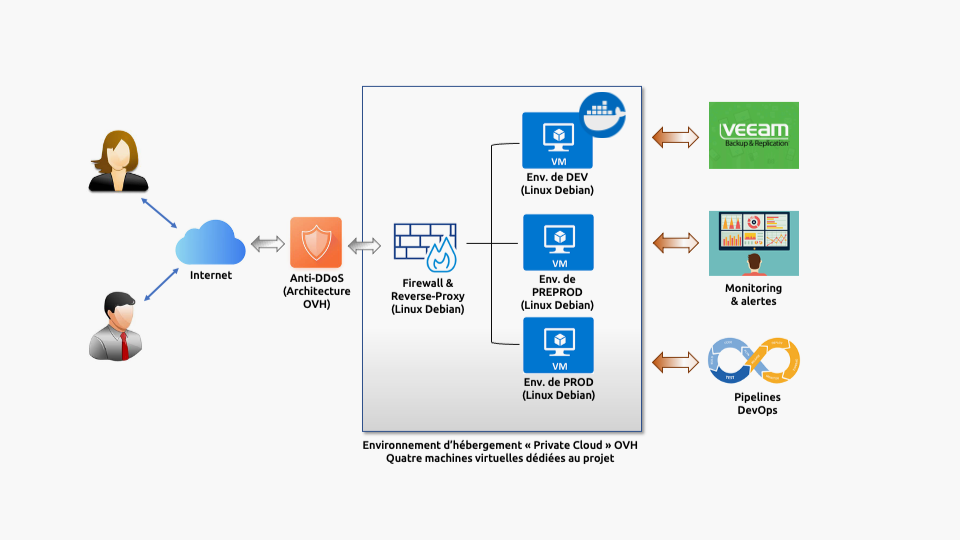The width and height of the screenshot is (960, 540).
Task: Select the orange arrow next to Monitoring
Action: (675, 242)
